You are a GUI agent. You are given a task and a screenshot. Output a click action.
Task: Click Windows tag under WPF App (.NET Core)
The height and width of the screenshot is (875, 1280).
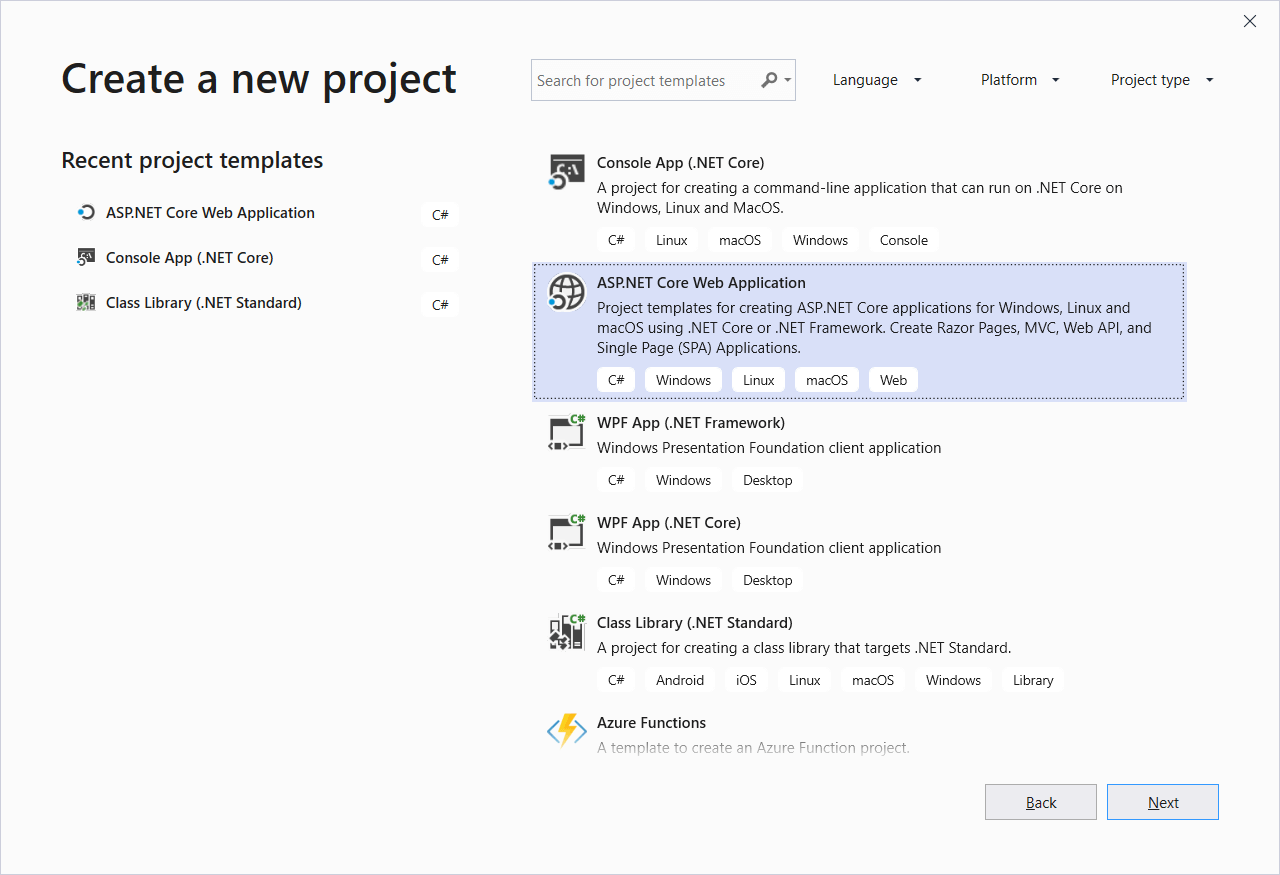pos(683,580)
